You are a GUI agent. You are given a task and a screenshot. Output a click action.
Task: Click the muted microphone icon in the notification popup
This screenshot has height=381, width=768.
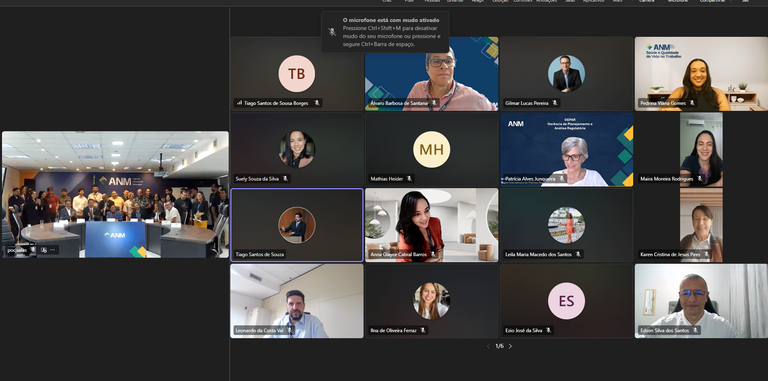click(x=332, y=32)
